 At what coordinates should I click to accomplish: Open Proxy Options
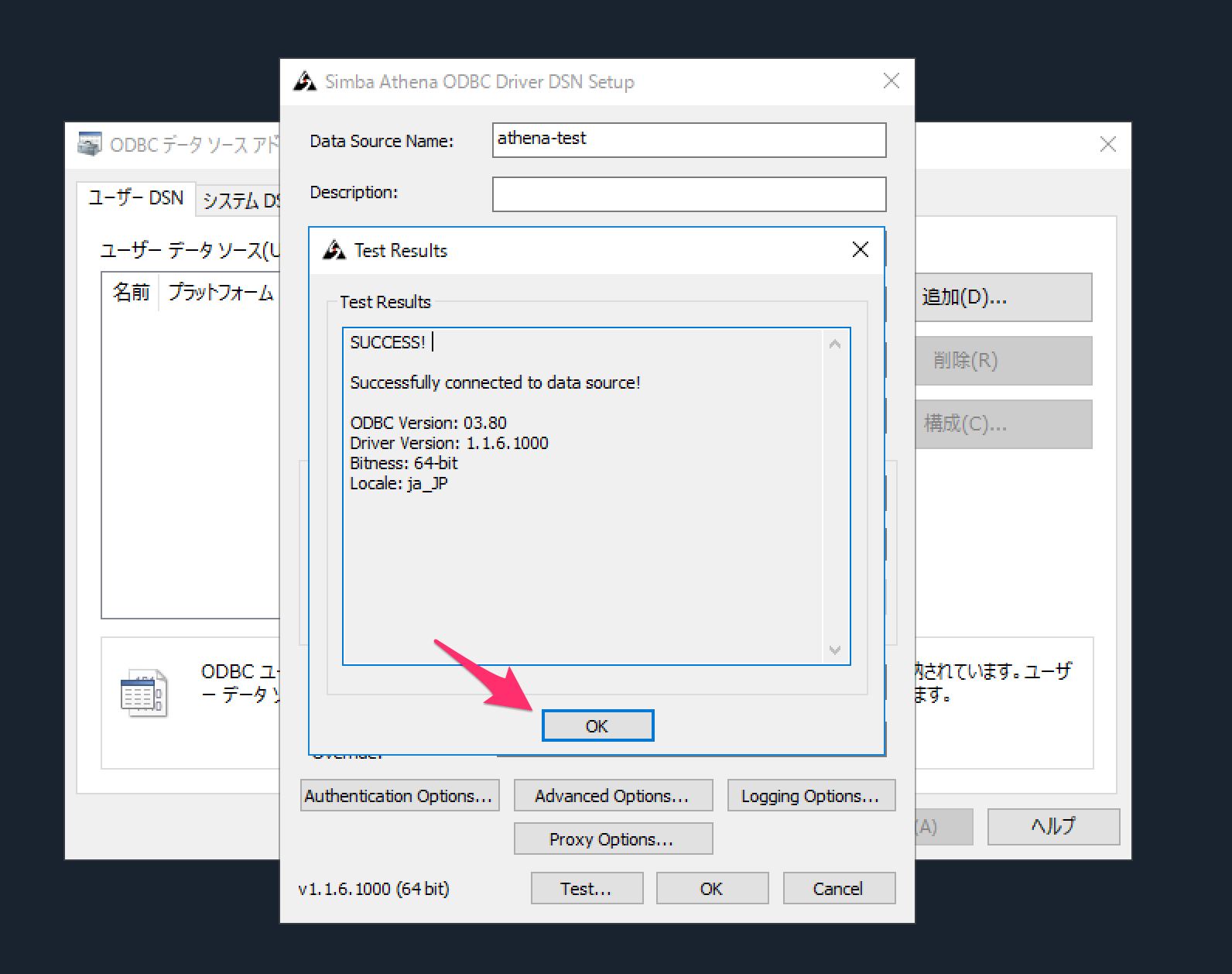click(x=613, y=839)
